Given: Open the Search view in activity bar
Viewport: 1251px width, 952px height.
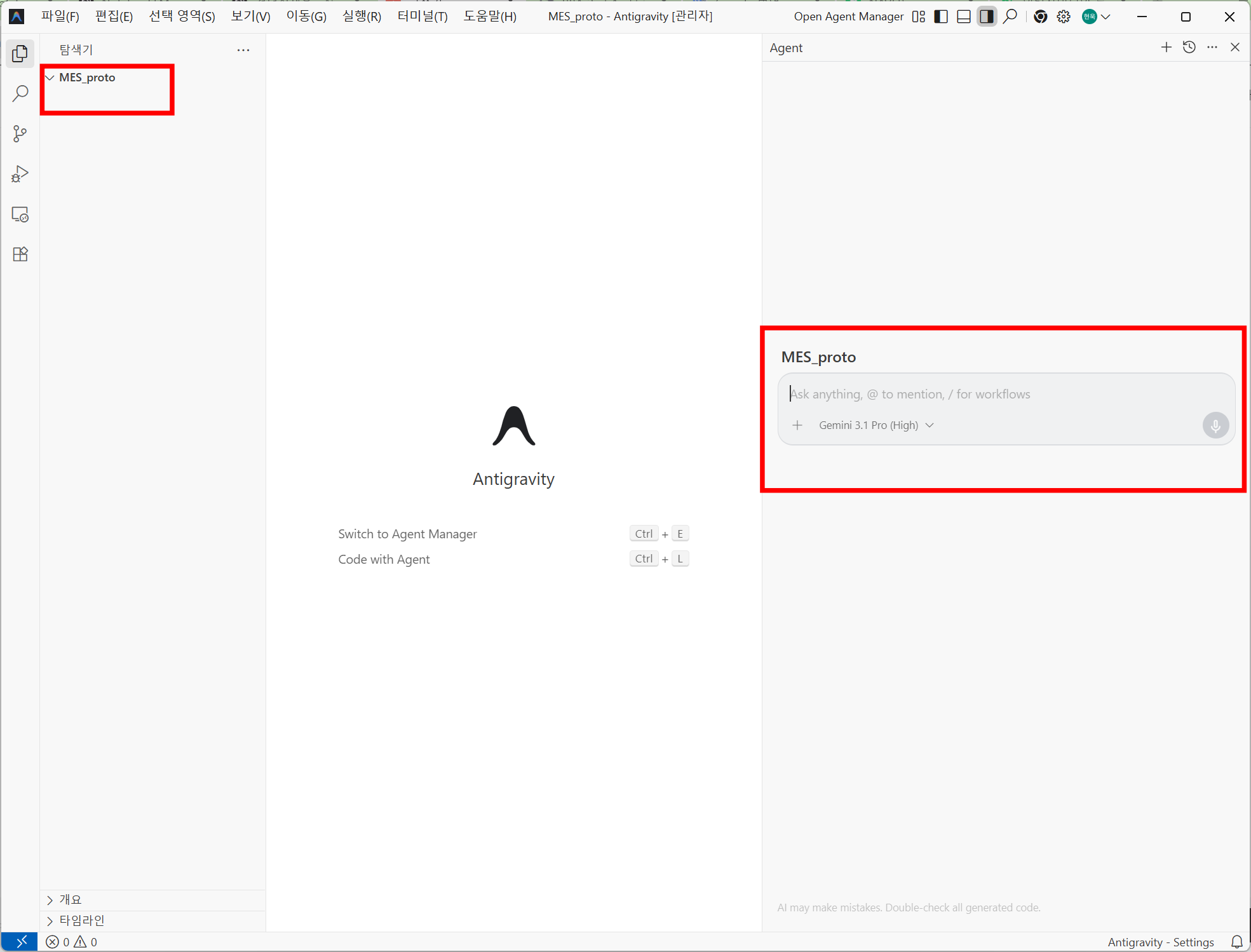Looking at the screenshot, I should pos(20,94).
